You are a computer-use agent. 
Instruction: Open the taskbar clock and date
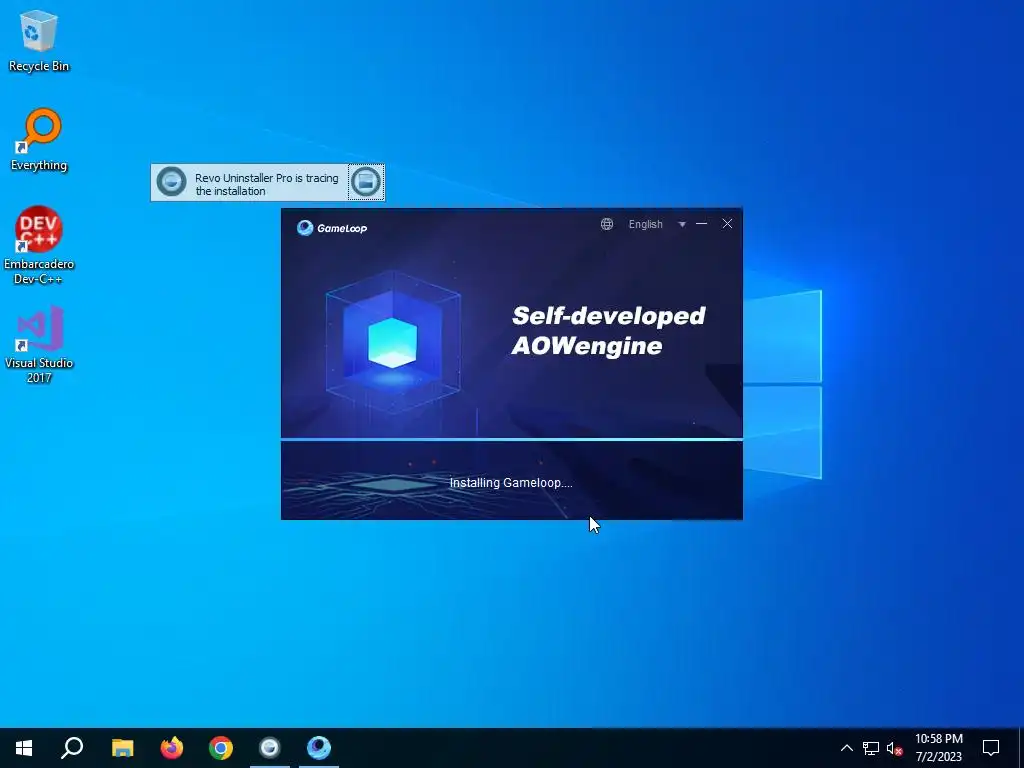[x=938, y=748]
